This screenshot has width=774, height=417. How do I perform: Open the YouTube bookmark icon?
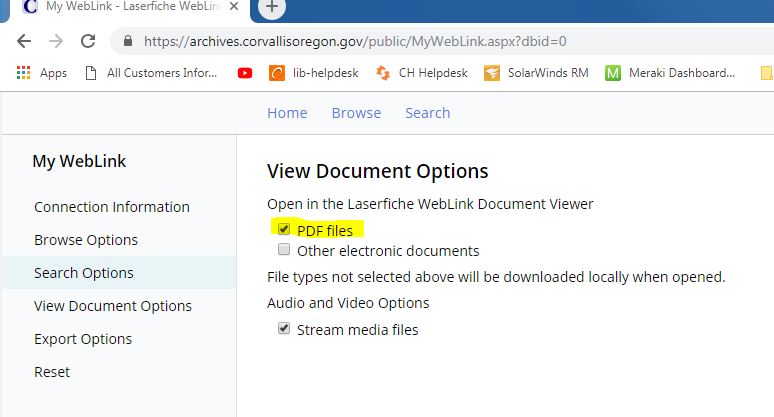click(245, 73)
